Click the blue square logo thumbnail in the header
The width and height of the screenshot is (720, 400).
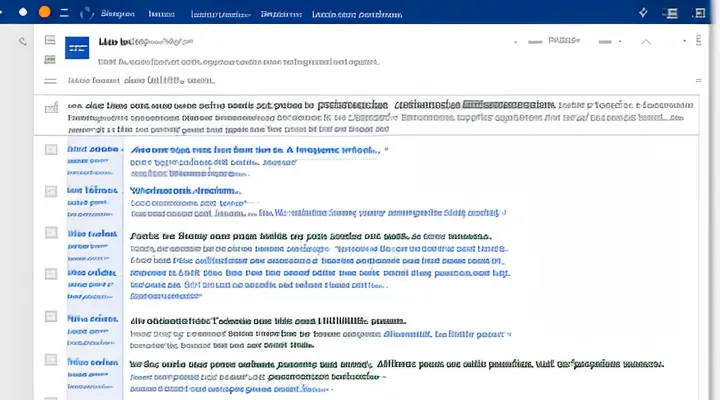pyautogui.click(x=77, y=48)
